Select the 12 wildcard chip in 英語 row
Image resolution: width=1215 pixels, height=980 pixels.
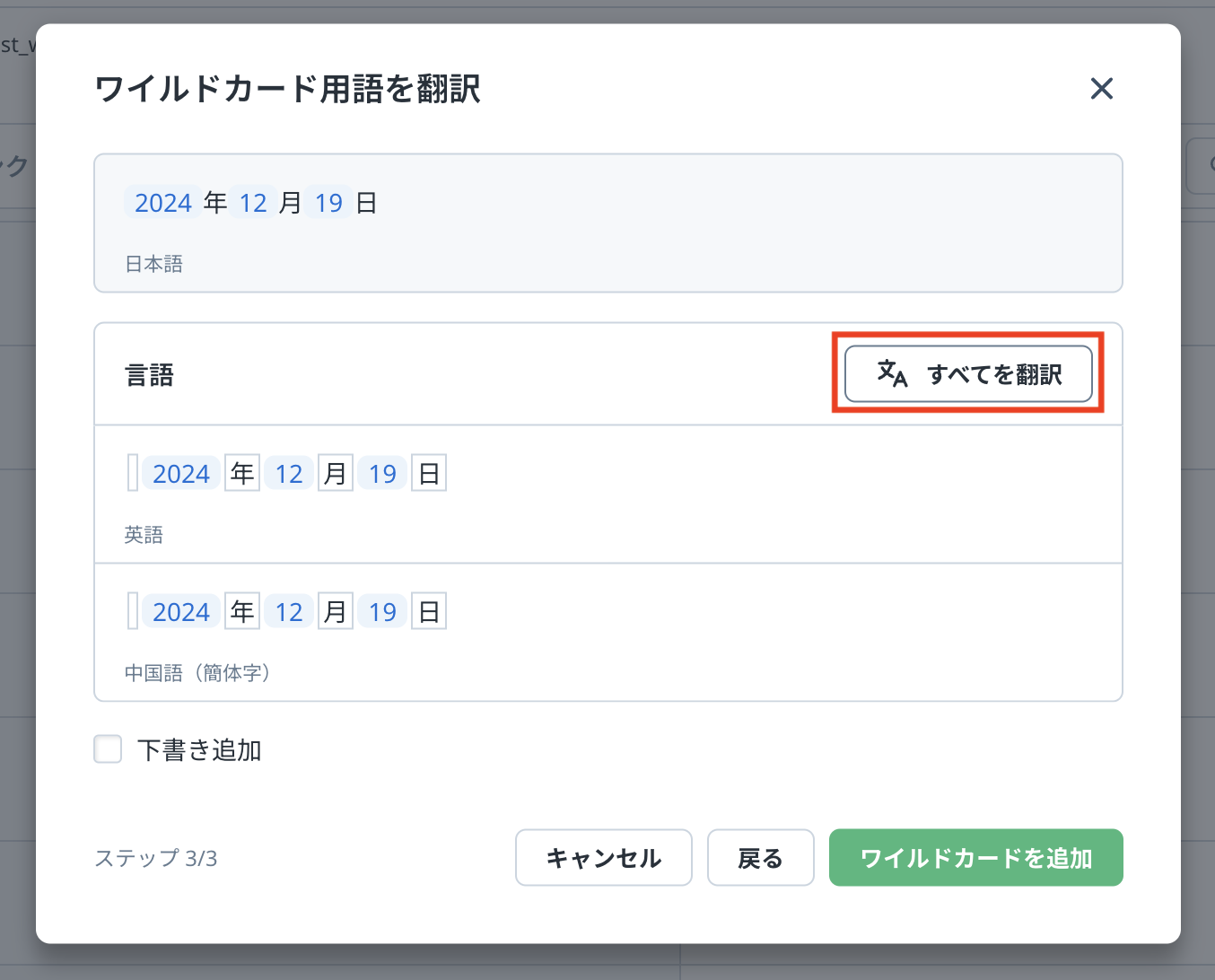click(289, 473)
